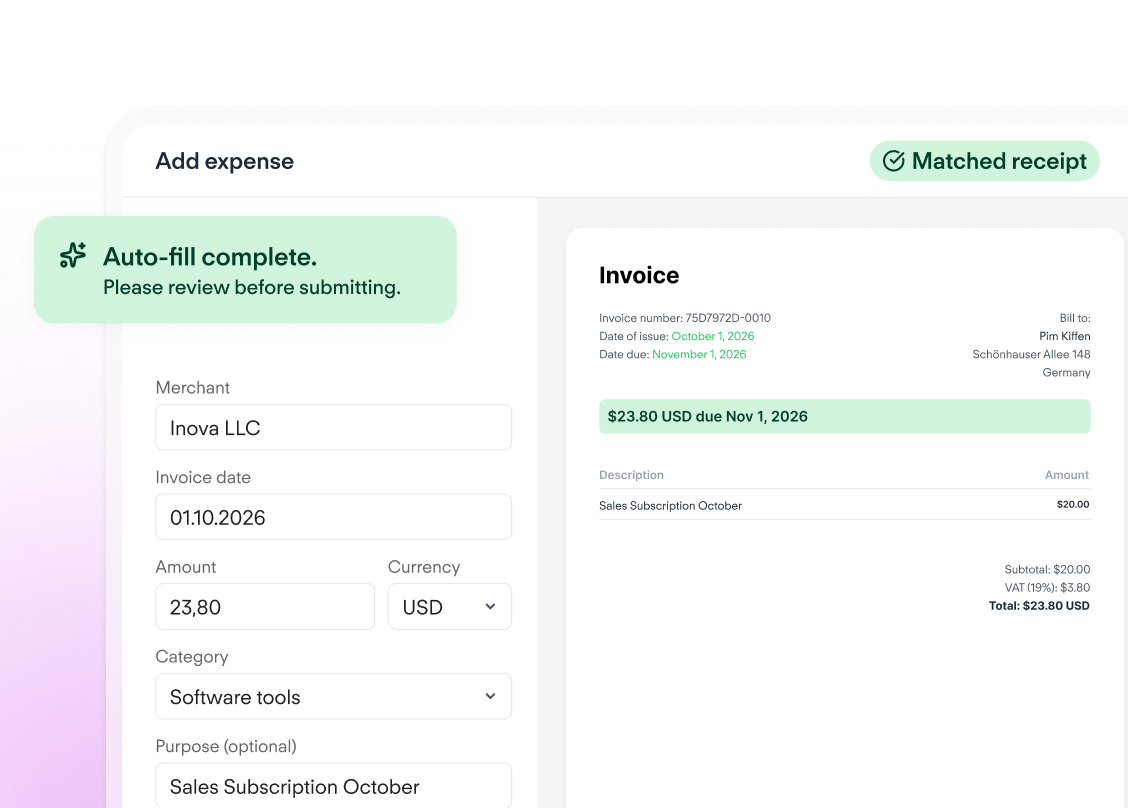Click 'Subtotal: $20.00' on invoice
The width and height of the screenshot is (1128, 808).
pyautogui.click(x=1047, y=569)
